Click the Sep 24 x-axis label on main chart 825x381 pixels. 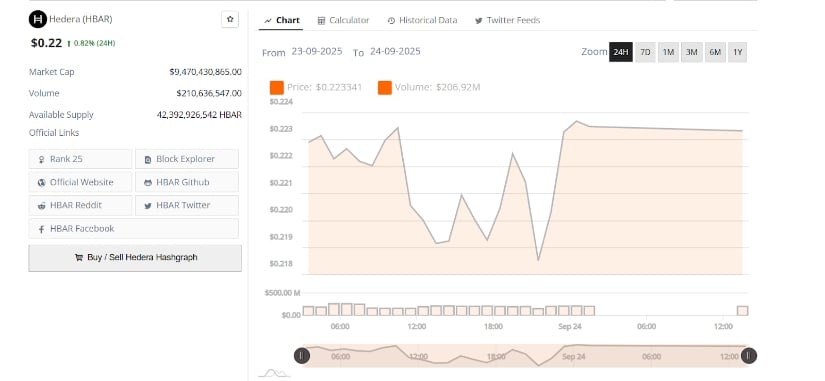570,326
